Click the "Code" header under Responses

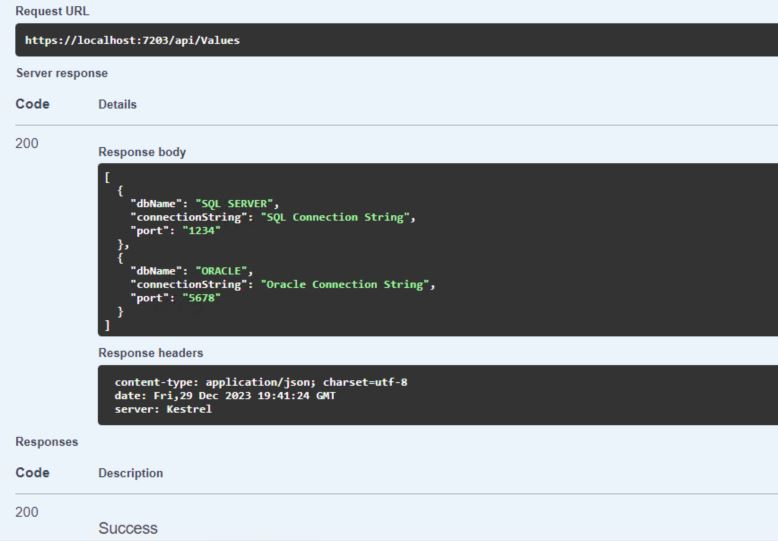[32, 473]
